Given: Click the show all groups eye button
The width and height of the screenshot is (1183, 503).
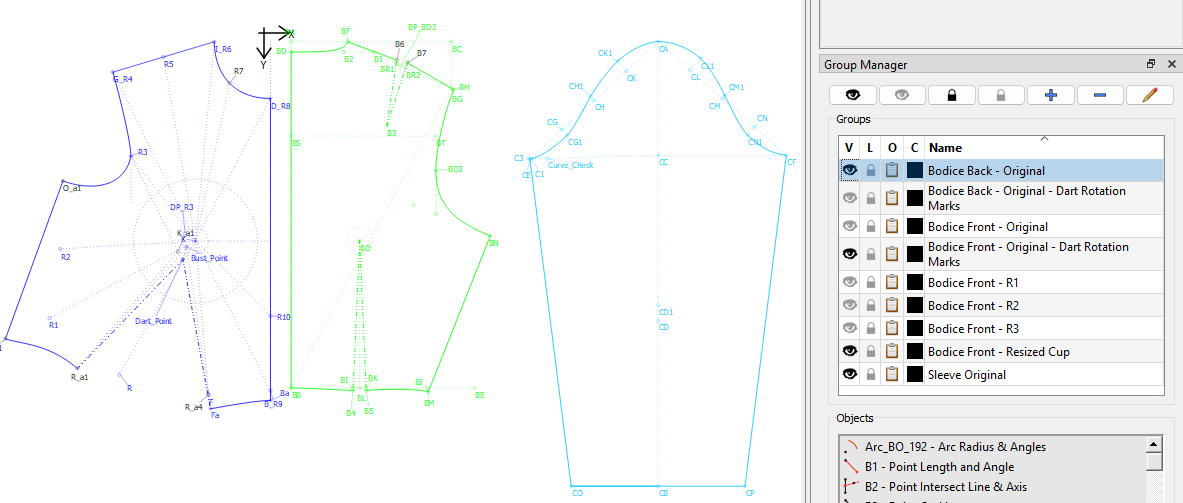Looking at the screenshot, I should click(852, 95).
